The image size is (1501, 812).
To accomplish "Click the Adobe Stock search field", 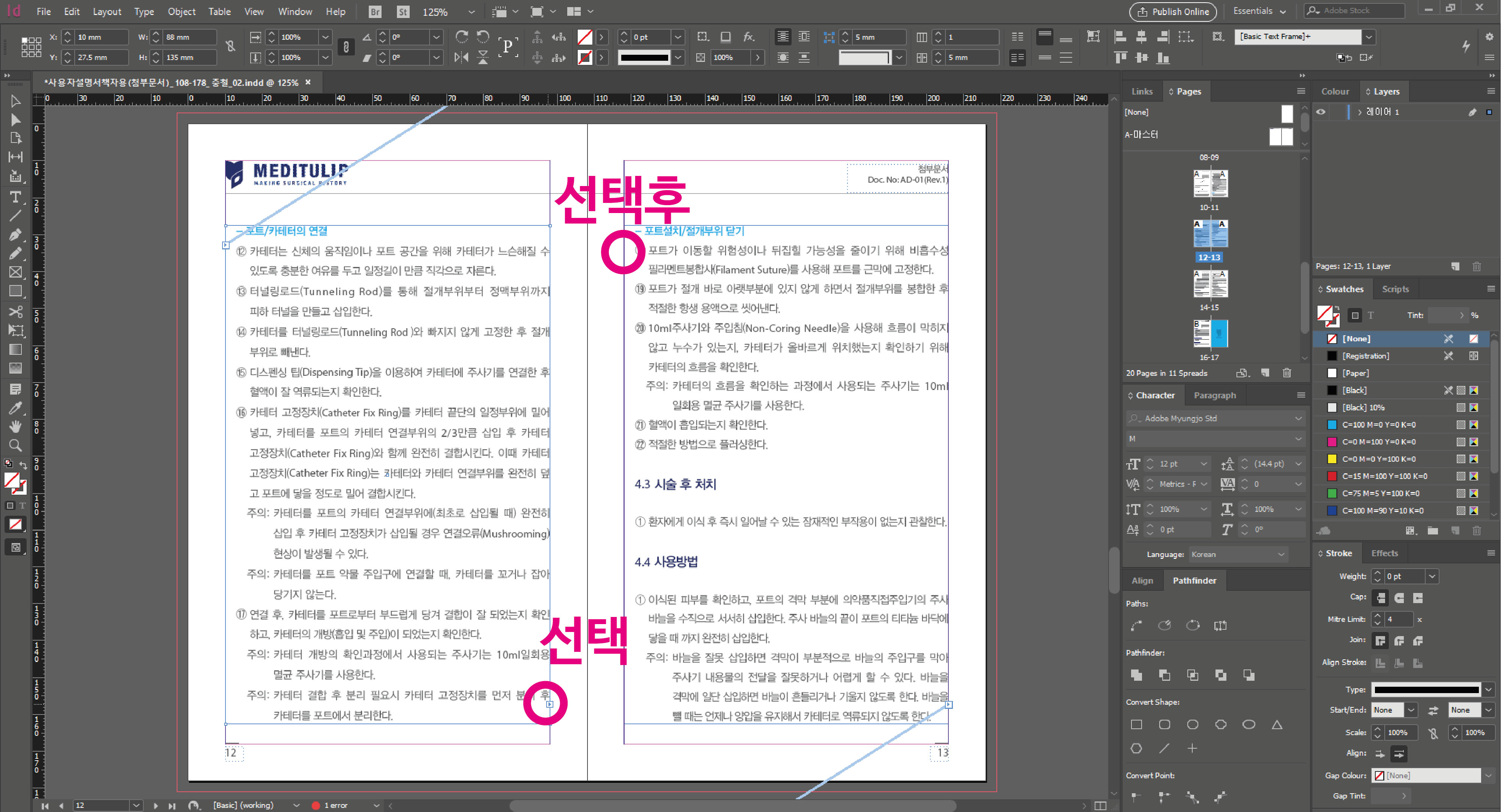I will pos(1354,11).
